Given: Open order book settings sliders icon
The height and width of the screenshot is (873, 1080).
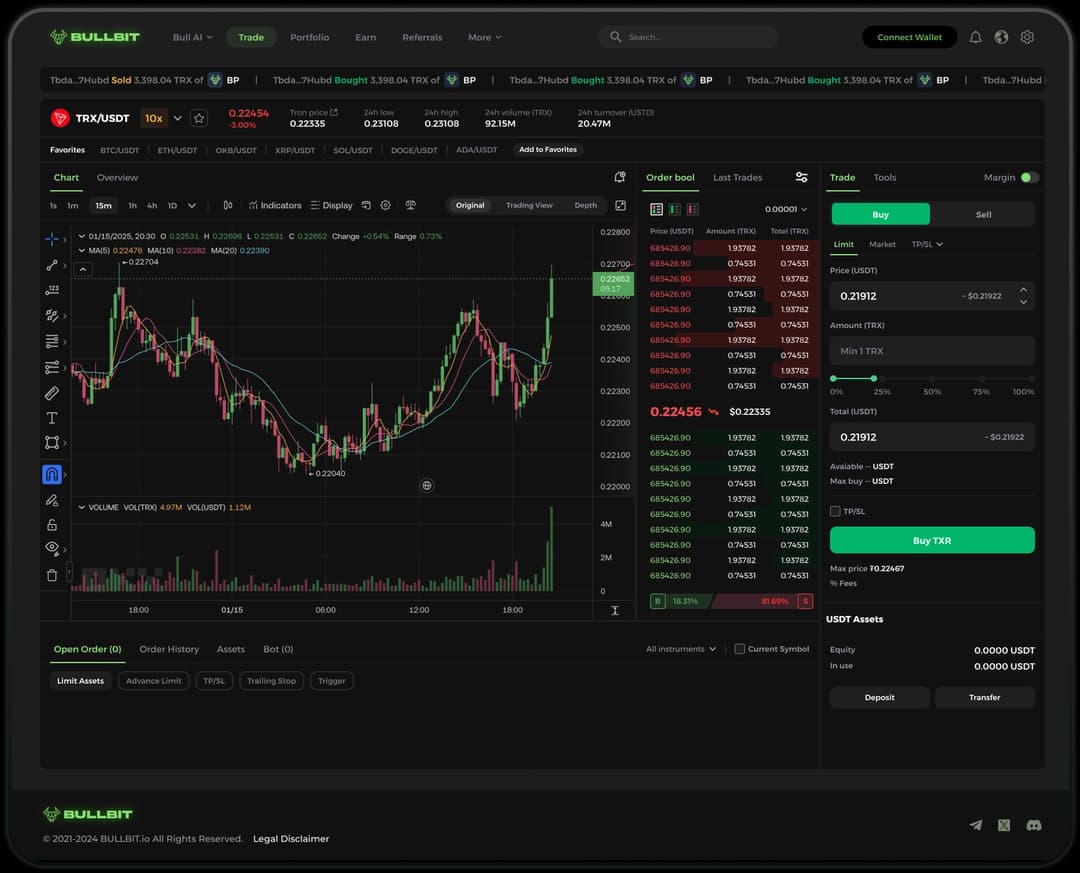Looking at the screenshot, I should [x=802, y=177].
